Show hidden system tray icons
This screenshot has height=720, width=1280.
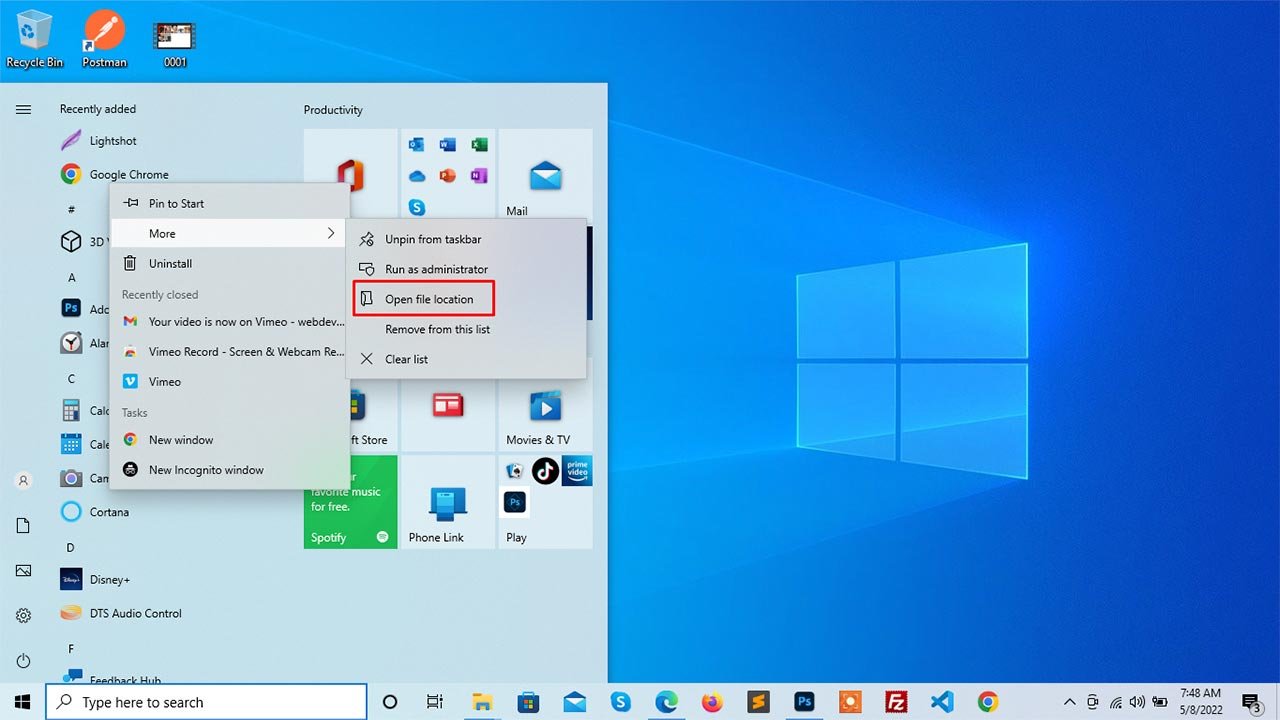[1069, 702]
